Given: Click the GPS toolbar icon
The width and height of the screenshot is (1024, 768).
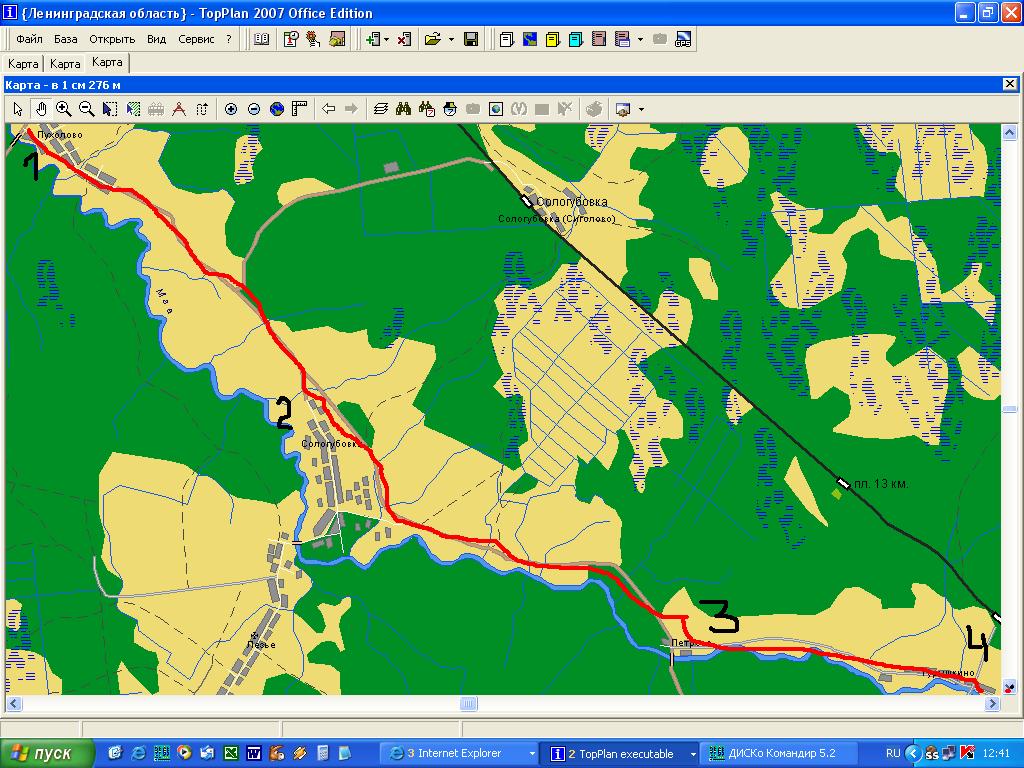Looking at the screenshot, I should [684, 39].
